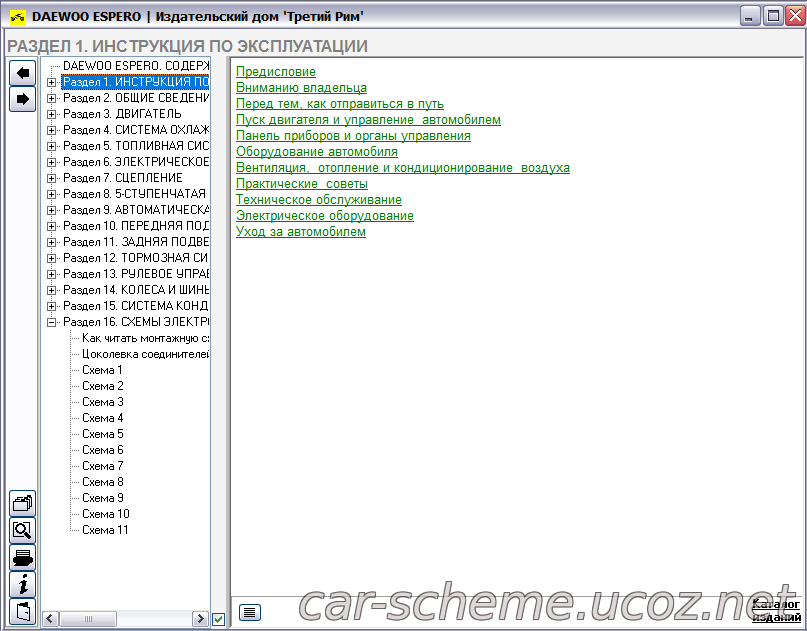
Task: Click the horizontal scrollbar thumb in tree
Action: click(x=88, y=618)
